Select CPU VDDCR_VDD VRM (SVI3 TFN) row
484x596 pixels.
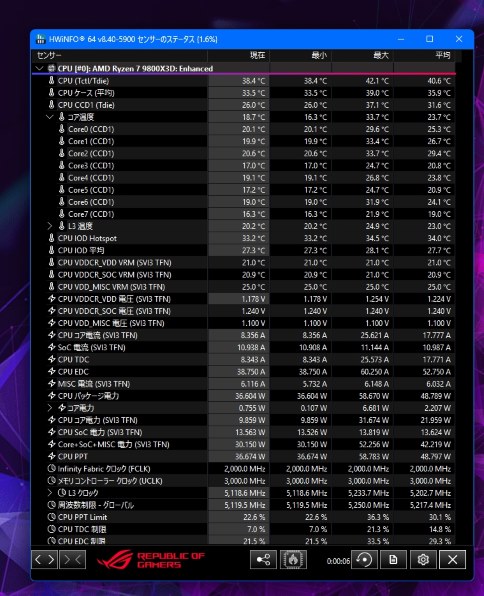[244, 263]
